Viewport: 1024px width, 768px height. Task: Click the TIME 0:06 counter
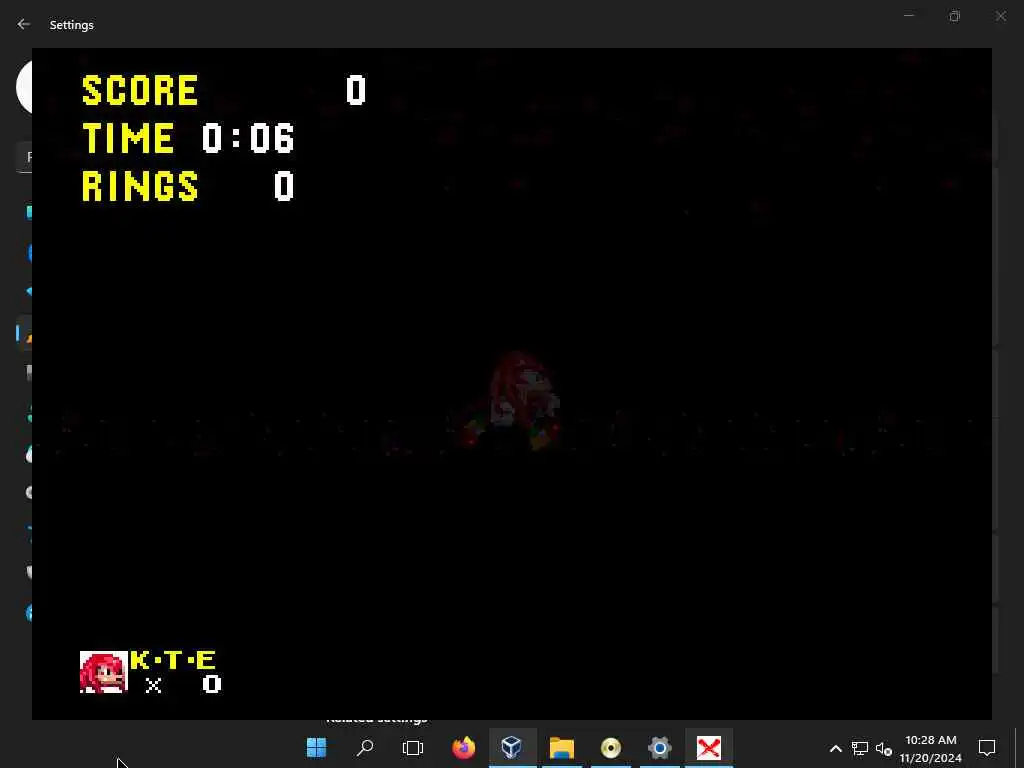pos(188,138)
